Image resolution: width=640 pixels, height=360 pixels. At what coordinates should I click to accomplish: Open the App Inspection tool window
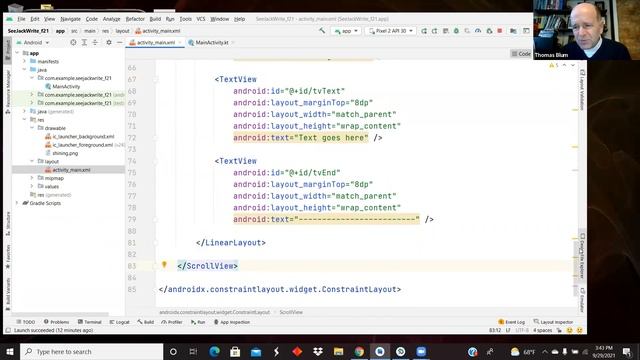point(232,322)
